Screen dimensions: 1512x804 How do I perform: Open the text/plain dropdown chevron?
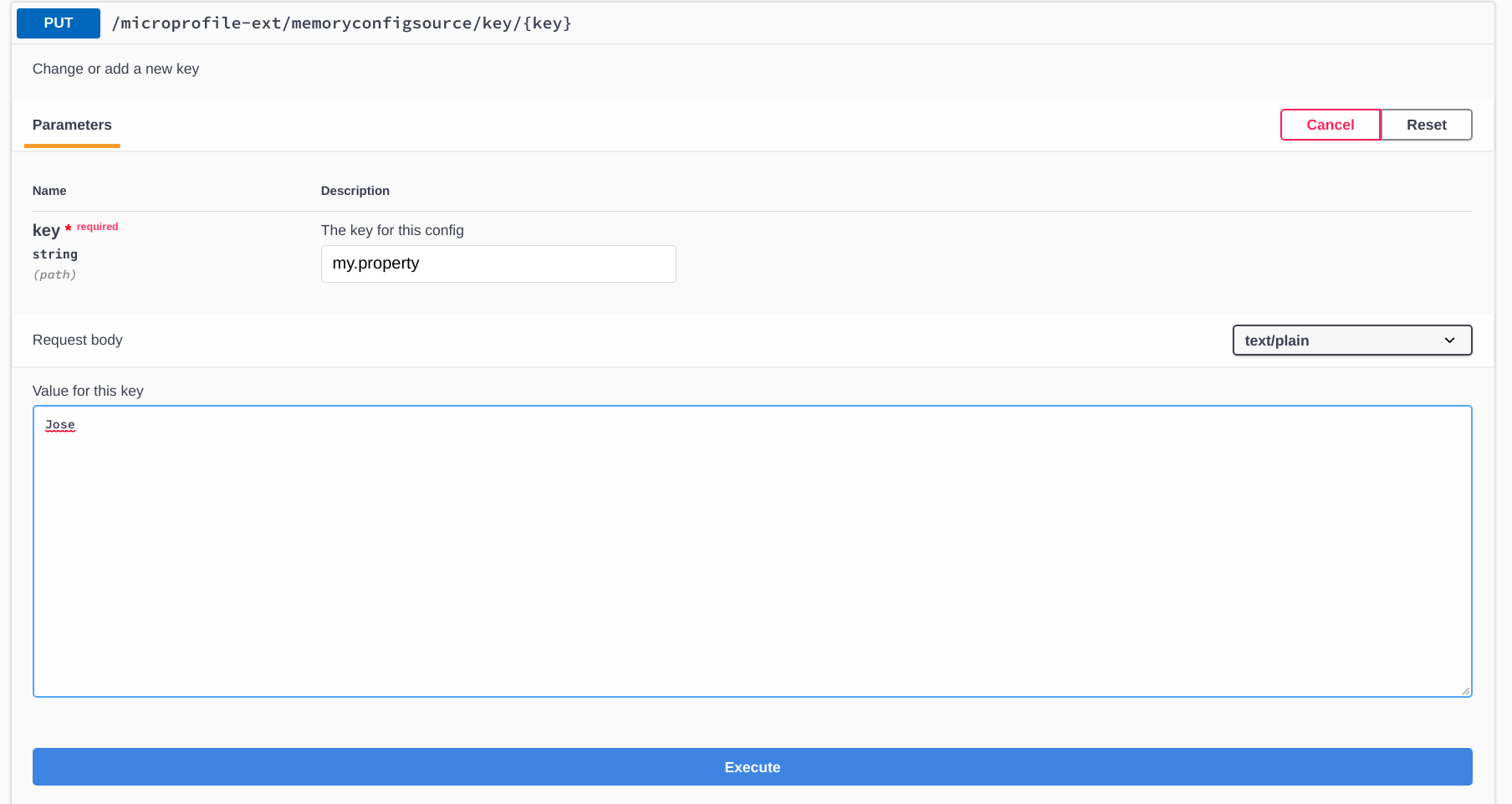pyautogui.click(x=1450, y=341)
